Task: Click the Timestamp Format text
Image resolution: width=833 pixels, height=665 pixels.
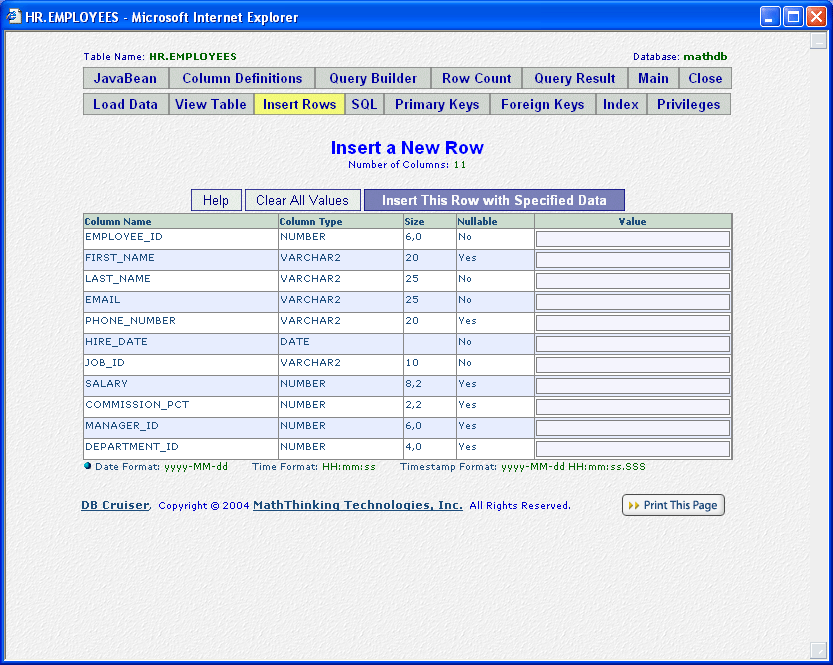Action: 523,467
